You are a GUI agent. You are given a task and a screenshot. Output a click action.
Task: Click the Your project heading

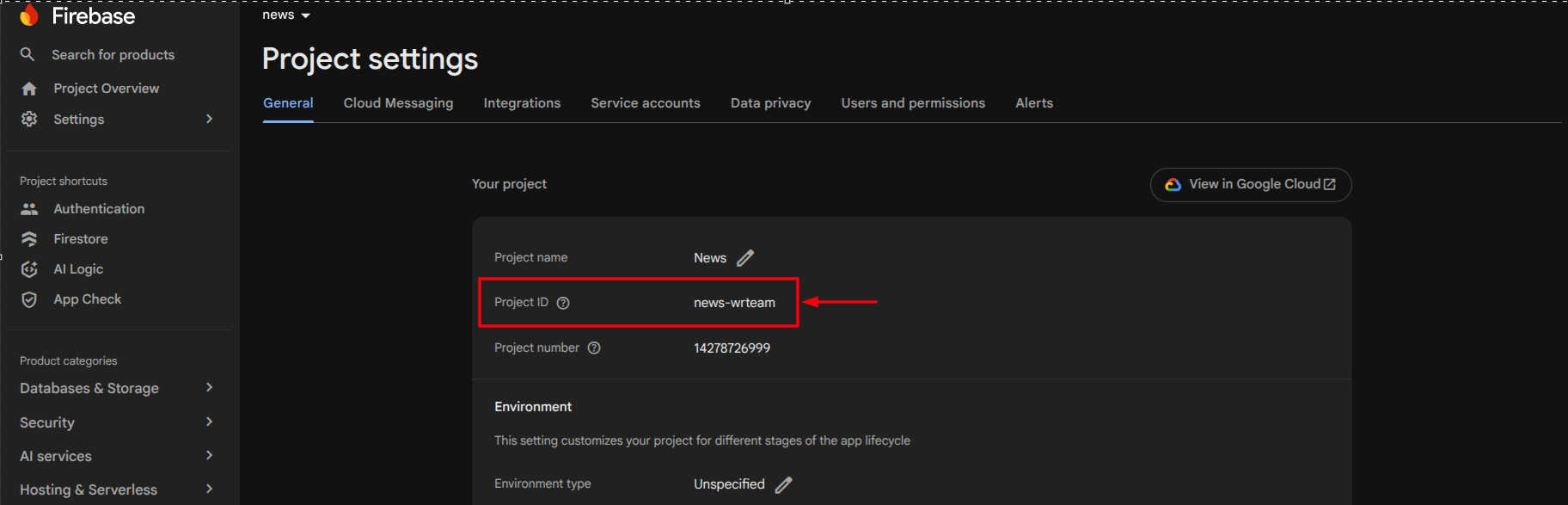tap(509, 184)
